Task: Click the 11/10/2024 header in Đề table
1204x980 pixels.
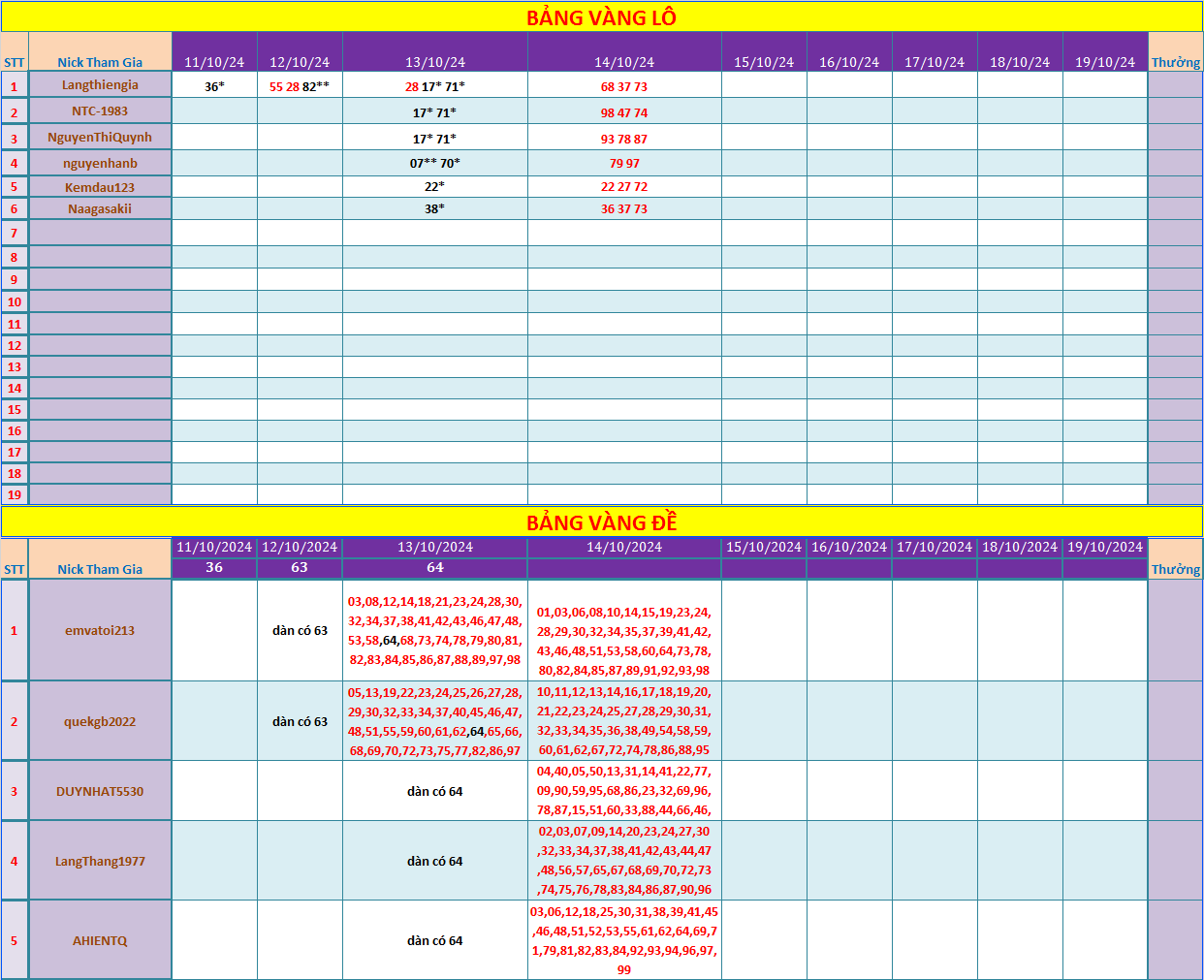Action: pos(214,547)
